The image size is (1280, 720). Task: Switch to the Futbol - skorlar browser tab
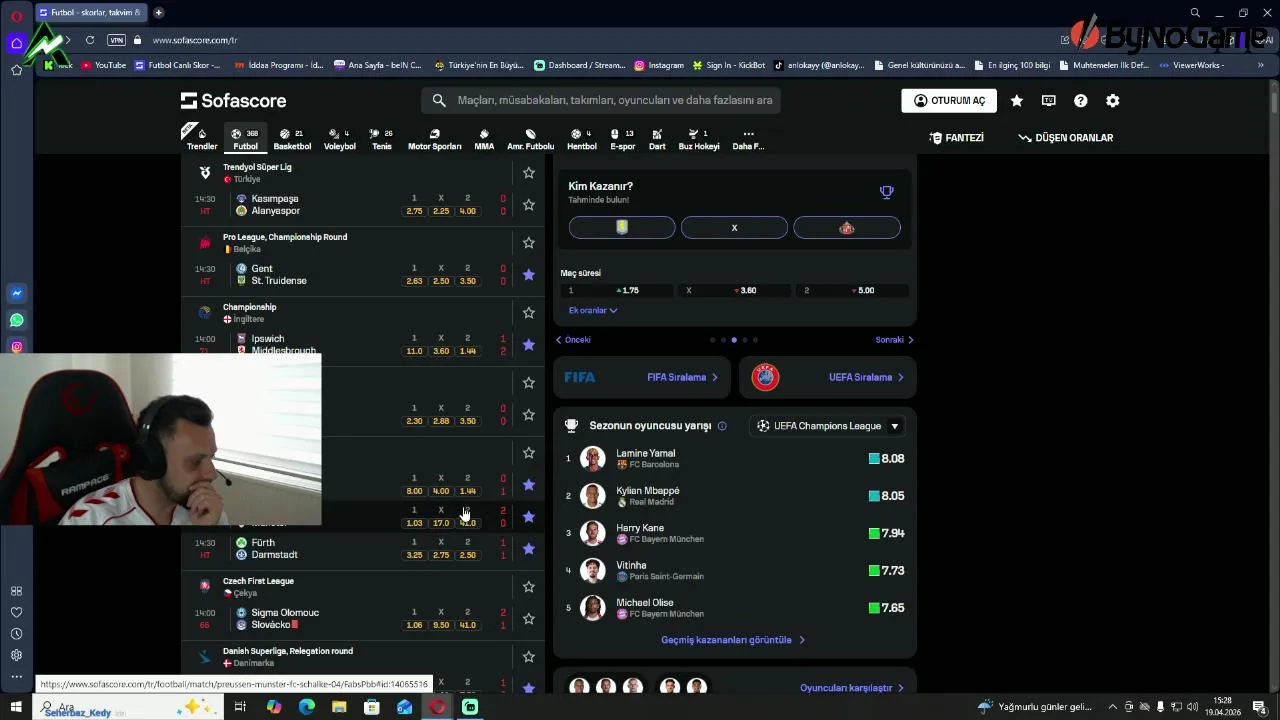(89, 13)
